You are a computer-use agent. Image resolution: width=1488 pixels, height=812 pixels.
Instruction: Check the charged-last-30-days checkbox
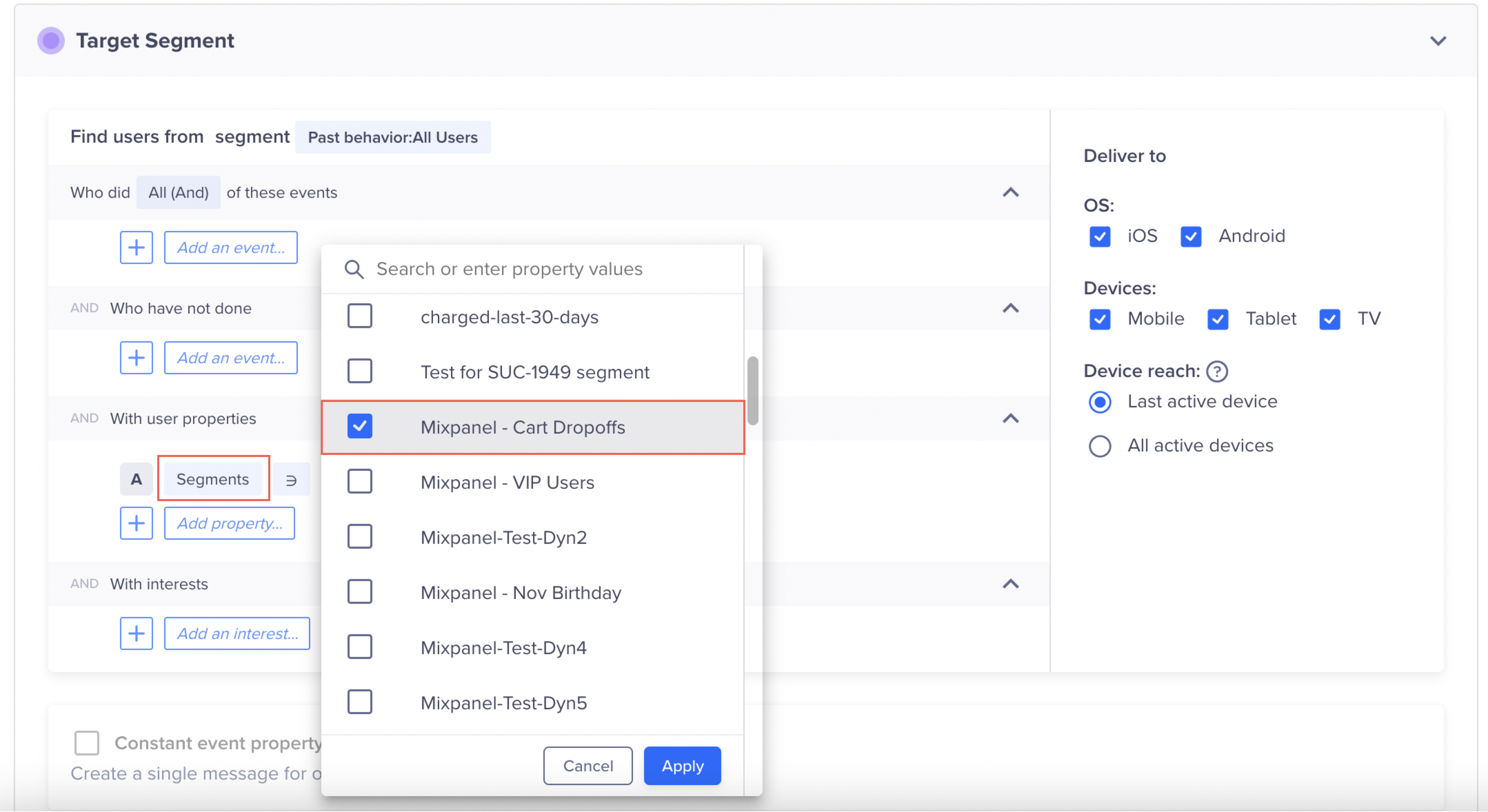coord(360,316)
